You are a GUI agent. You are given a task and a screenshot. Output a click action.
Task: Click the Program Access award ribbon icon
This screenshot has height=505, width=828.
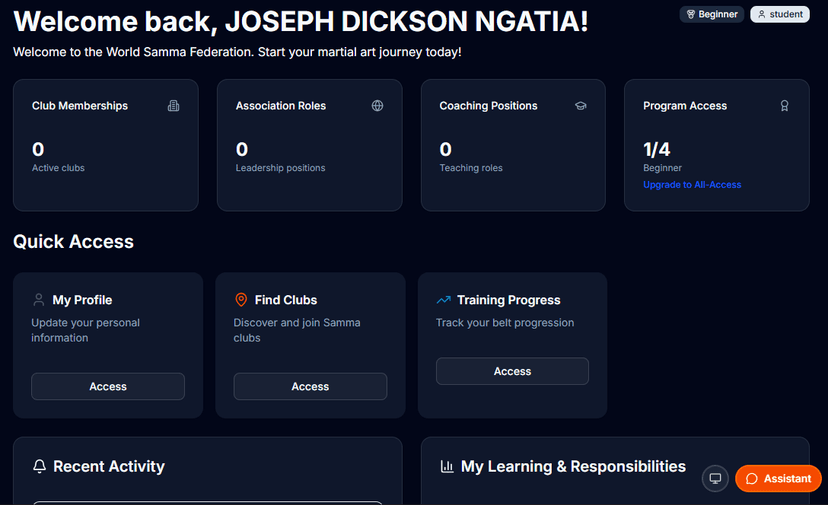[x=784, y=106]
